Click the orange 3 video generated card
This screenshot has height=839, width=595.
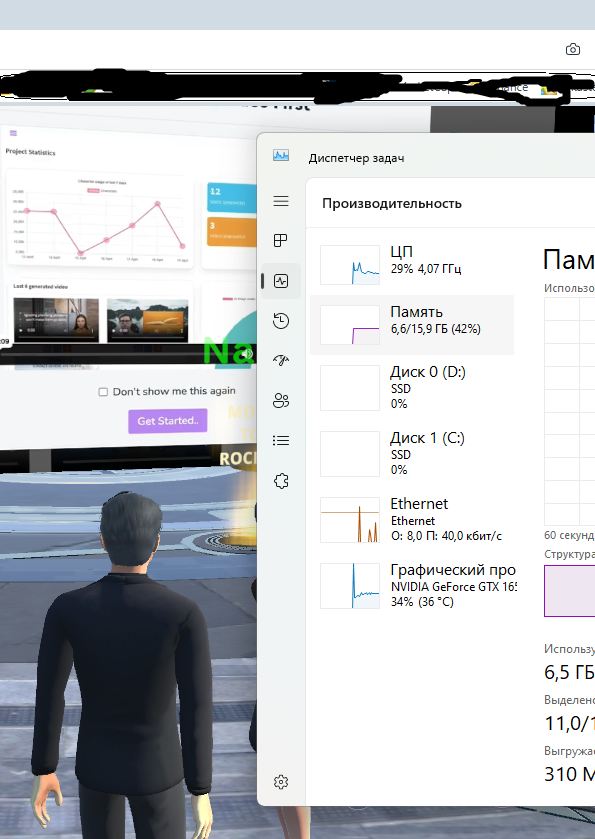[x=231, y=232]
